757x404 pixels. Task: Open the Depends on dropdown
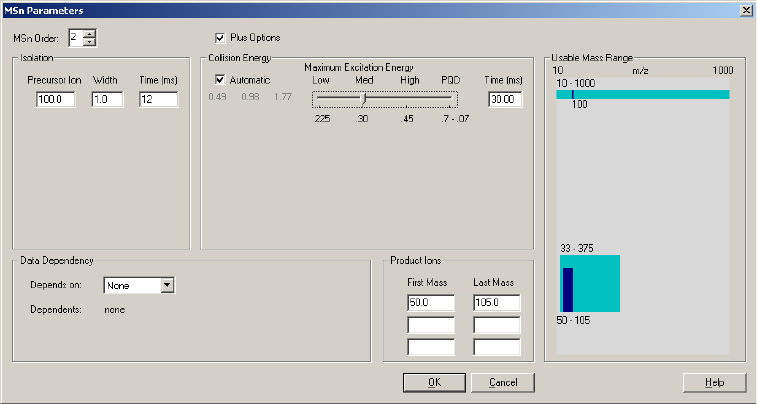[167, 285]
